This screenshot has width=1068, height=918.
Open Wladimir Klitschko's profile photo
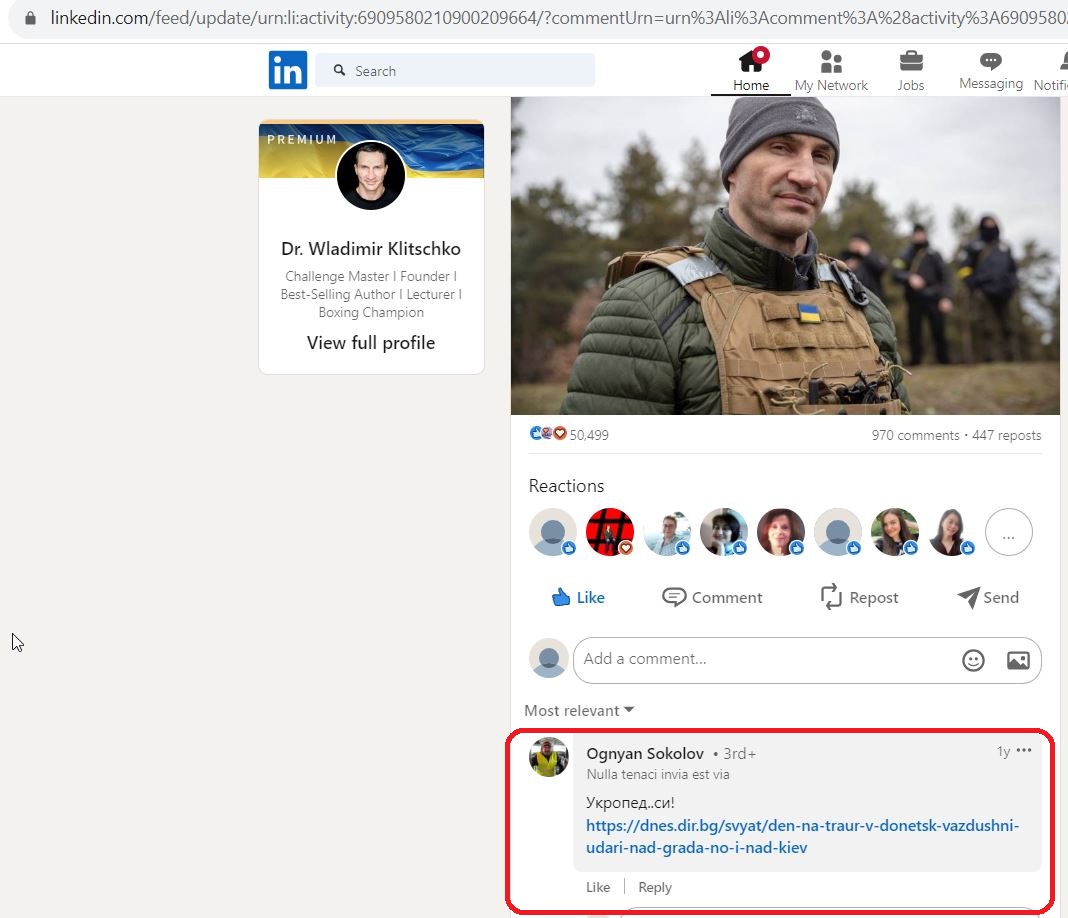click(x=371, y=175)
